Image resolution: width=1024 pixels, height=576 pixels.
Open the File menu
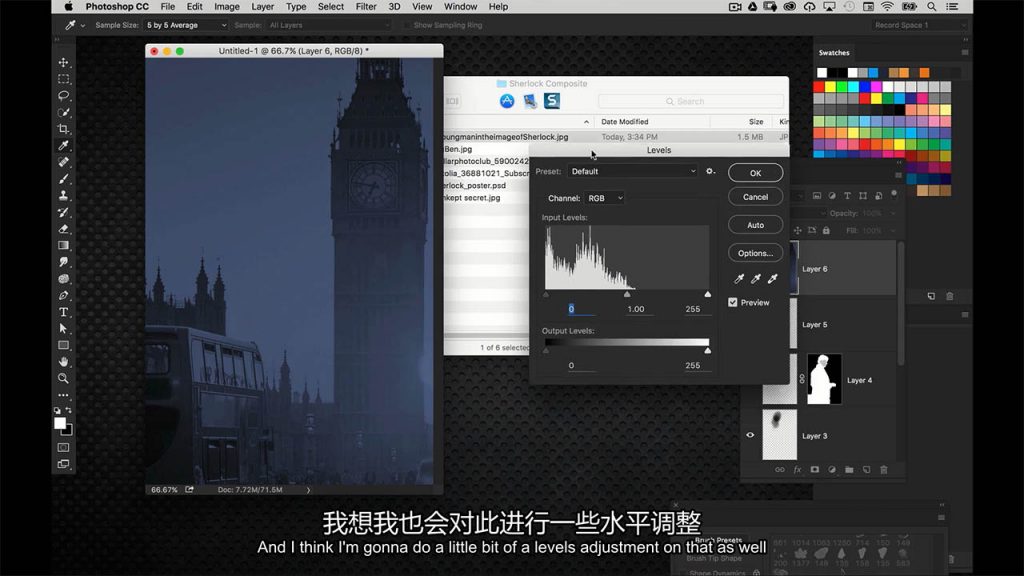(x=168, y=7)
